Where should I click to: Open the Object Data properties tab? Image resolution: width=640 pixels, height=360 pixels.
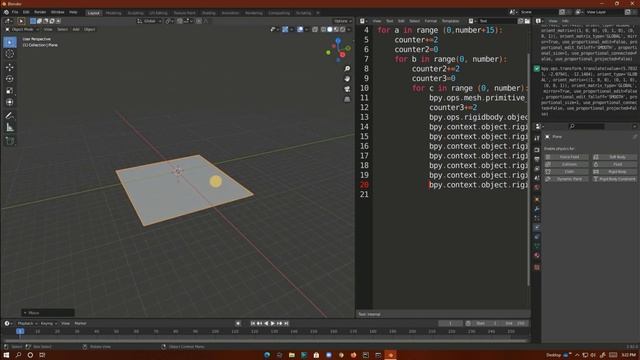click(537, 246)
